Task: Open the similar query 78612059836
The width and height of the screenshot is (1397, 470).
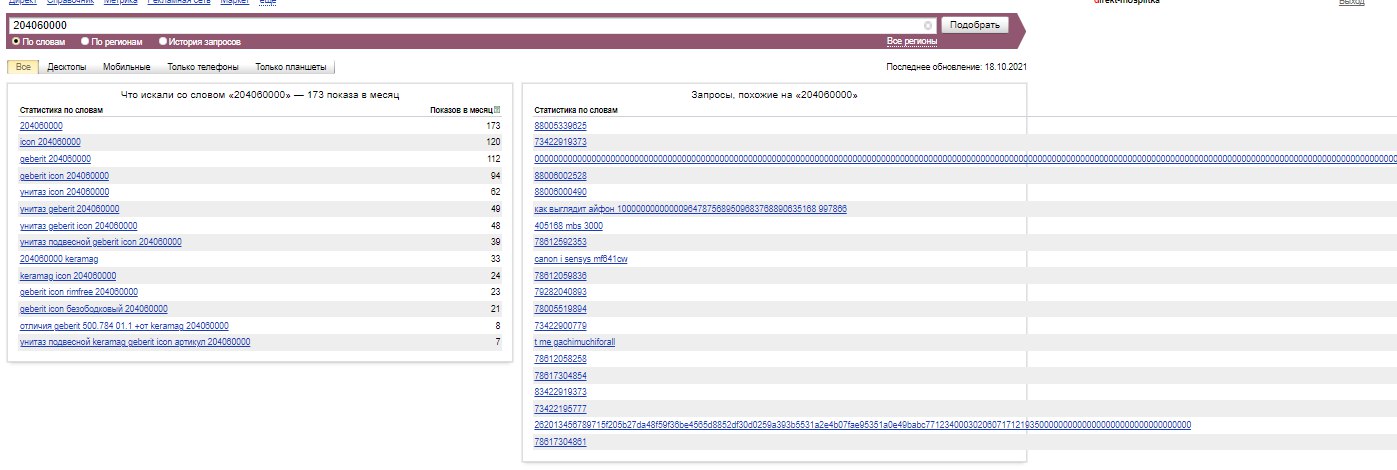Action: click(x=561, y=276)
